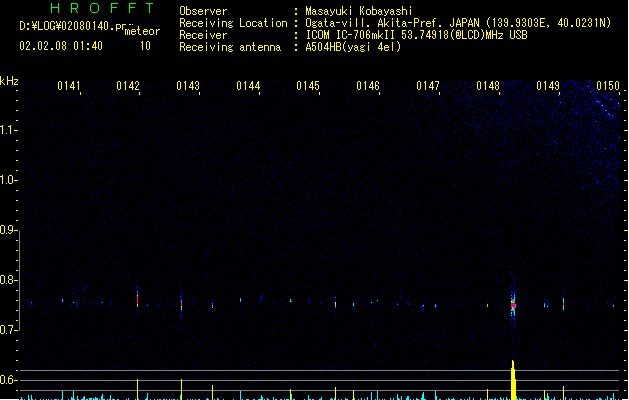Screen dimensions: 629x400
Task: Select the Ogata-vill. Akita-Pref. JAPAN location text
Action: (458, 23)
